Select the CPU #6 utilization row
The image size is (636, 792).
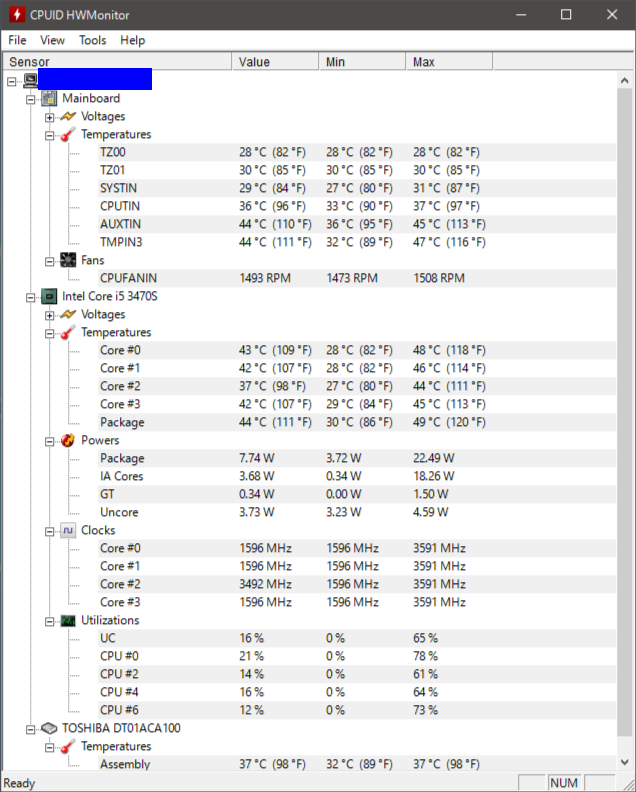coord(357,710)
